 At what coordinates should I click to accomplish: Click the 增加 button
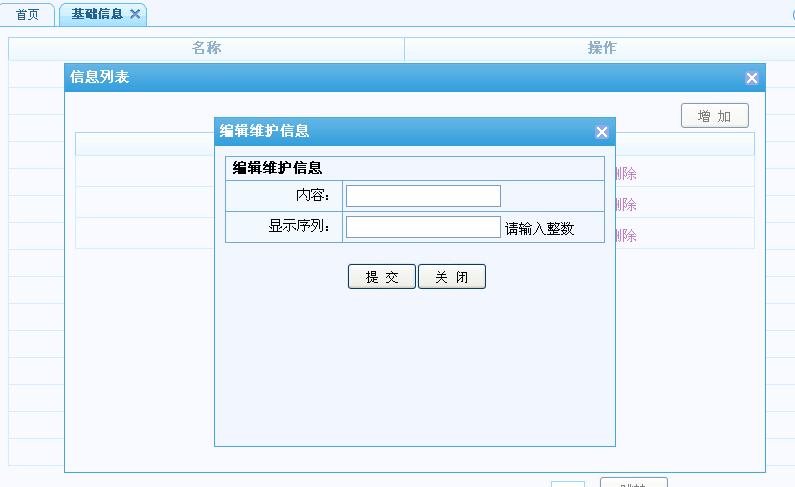(x=714, y=116)
